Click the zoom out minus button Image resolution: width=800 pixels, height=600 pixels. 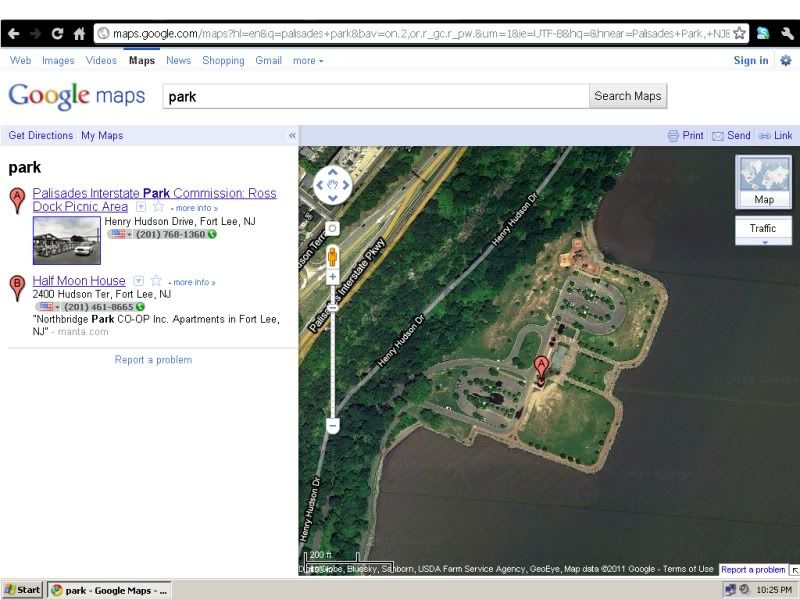[x=333, y=425]
